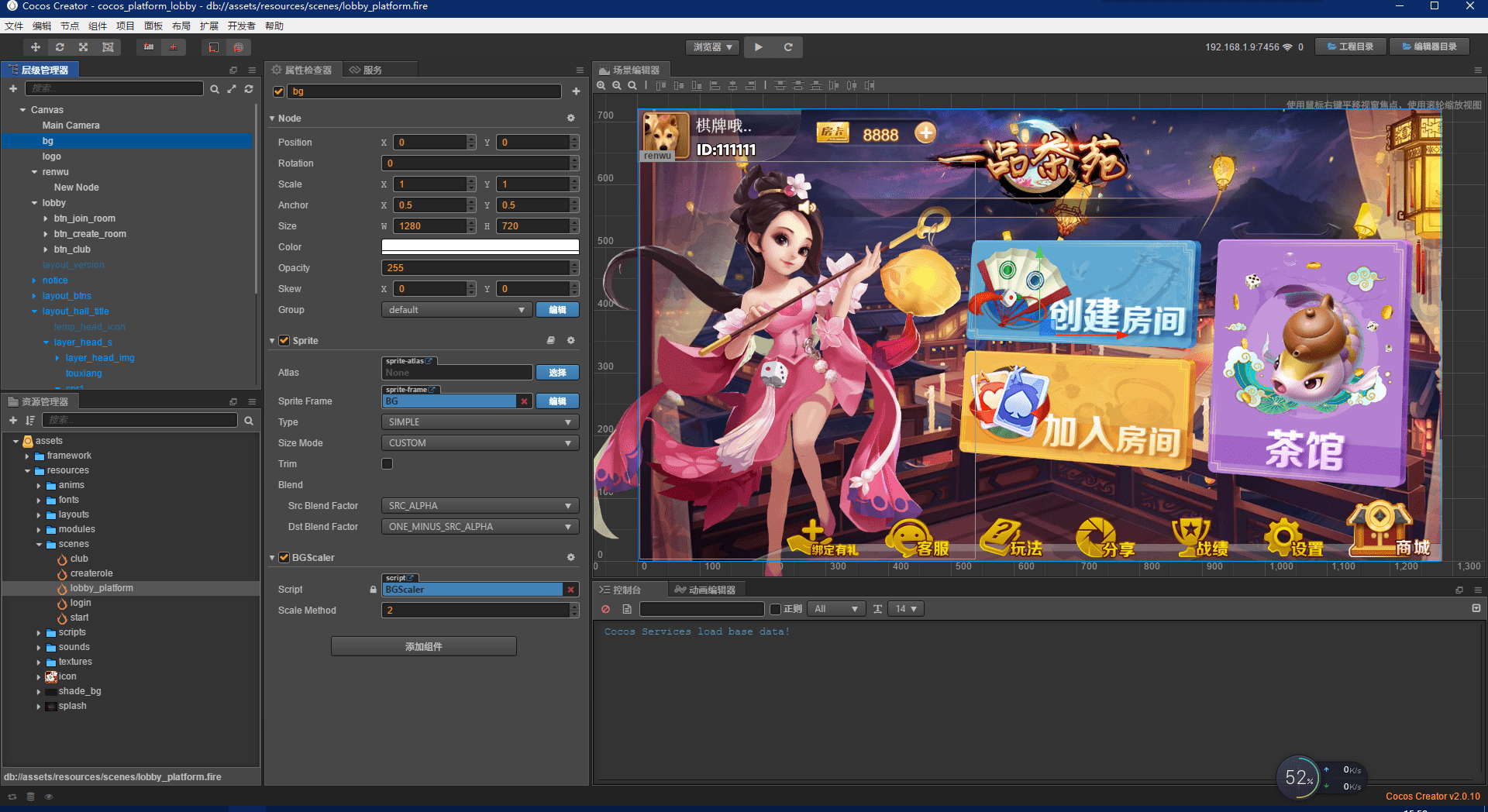This screenshot has width=1488, height=812.
Task: Open the Group dropdown
Action: 456,310
